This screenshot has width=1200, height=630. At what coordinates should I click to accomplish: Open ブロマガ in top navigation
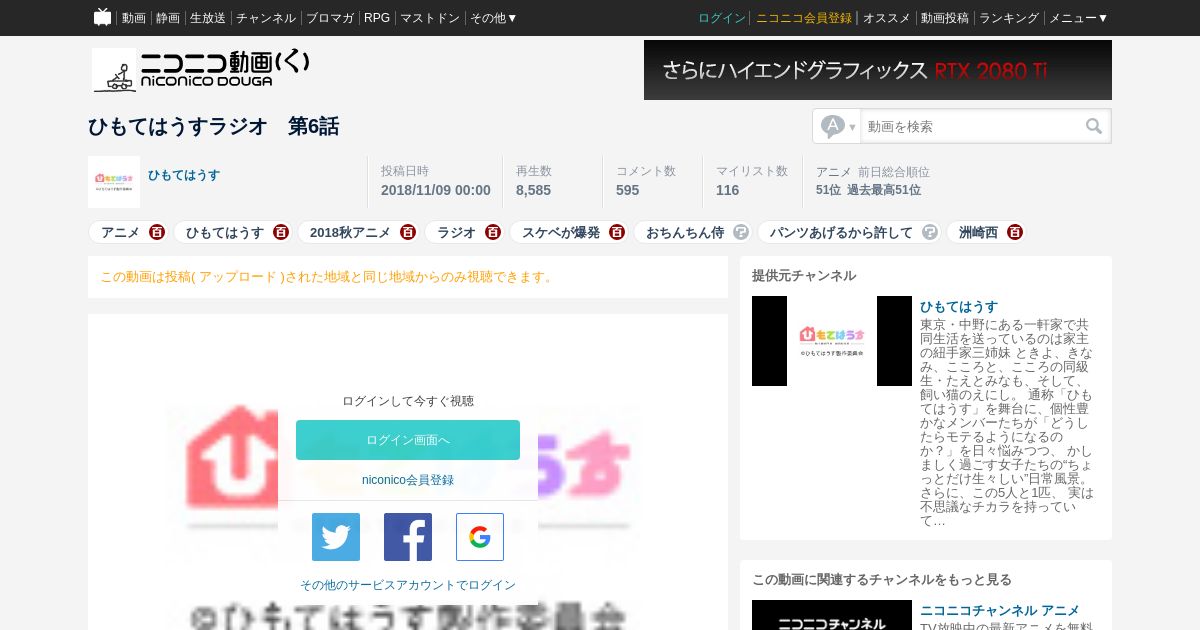click(x=330, y=18)
